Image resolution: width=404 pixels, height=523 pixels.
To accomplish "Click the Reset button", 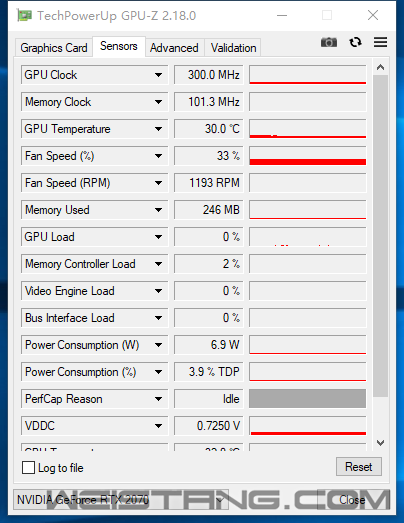I will coord(359,467).
